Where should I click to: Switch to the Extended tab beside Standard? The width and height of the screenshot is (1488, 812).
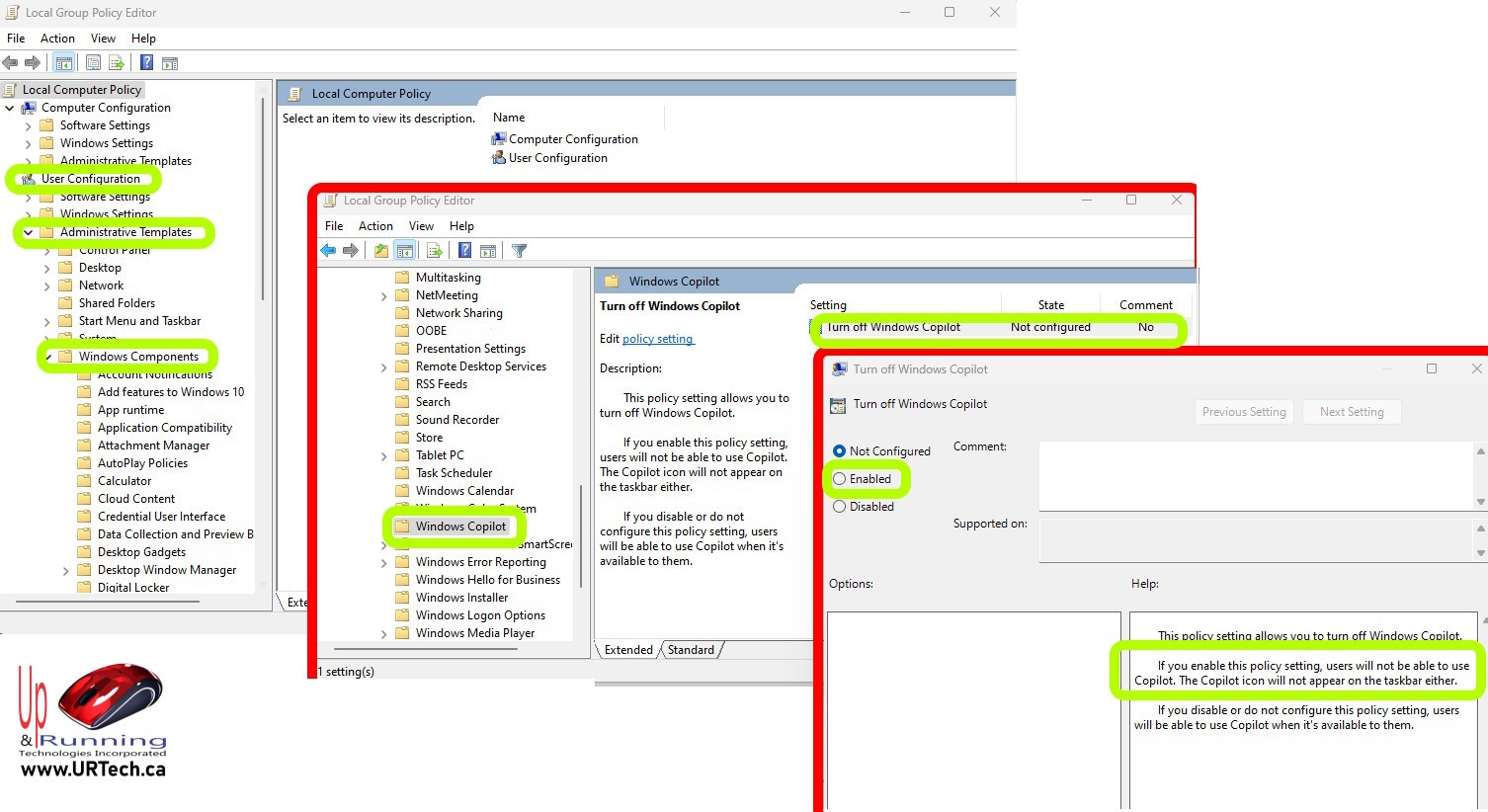click(628, 650)
